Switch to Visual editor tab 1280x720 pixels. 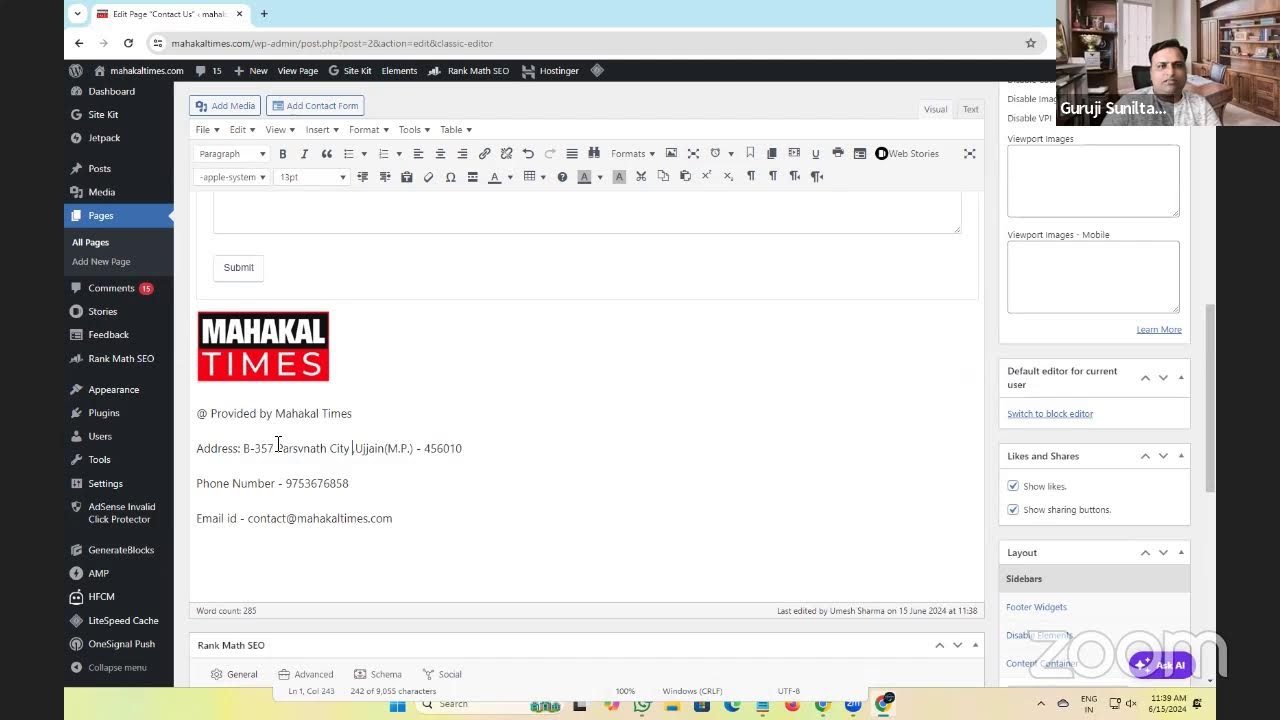point(935,109)
